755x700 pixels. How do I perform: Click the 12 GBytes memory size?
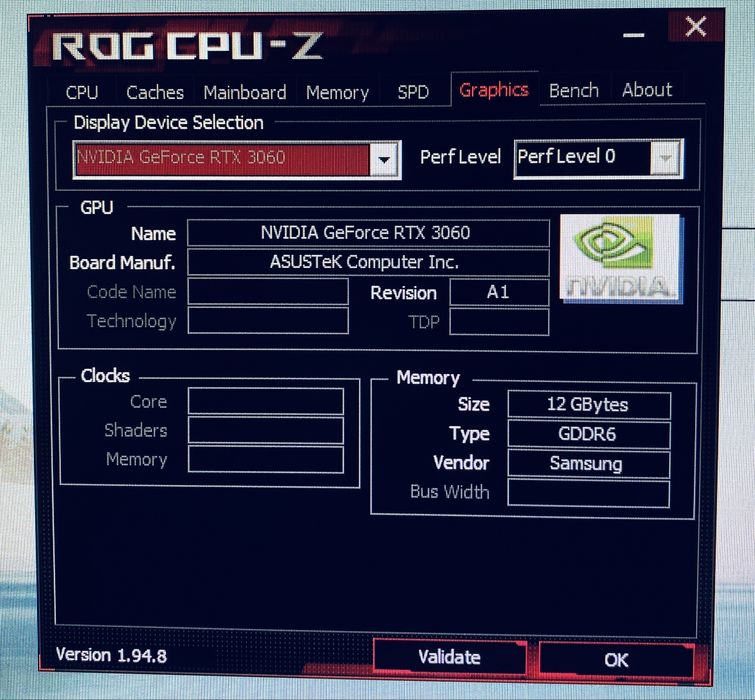589,404
